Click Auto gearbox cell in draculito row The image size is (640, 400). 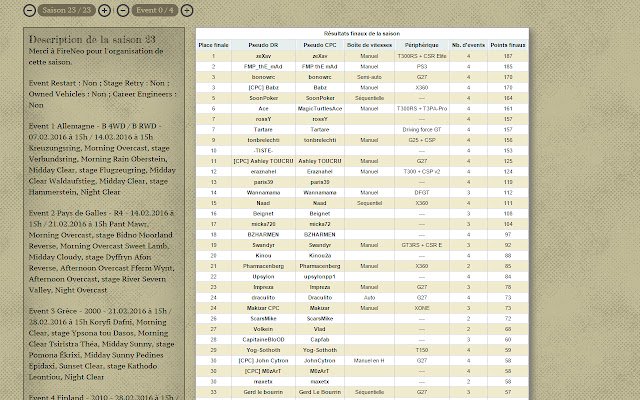pyautogui.click(x=369, y=298)
